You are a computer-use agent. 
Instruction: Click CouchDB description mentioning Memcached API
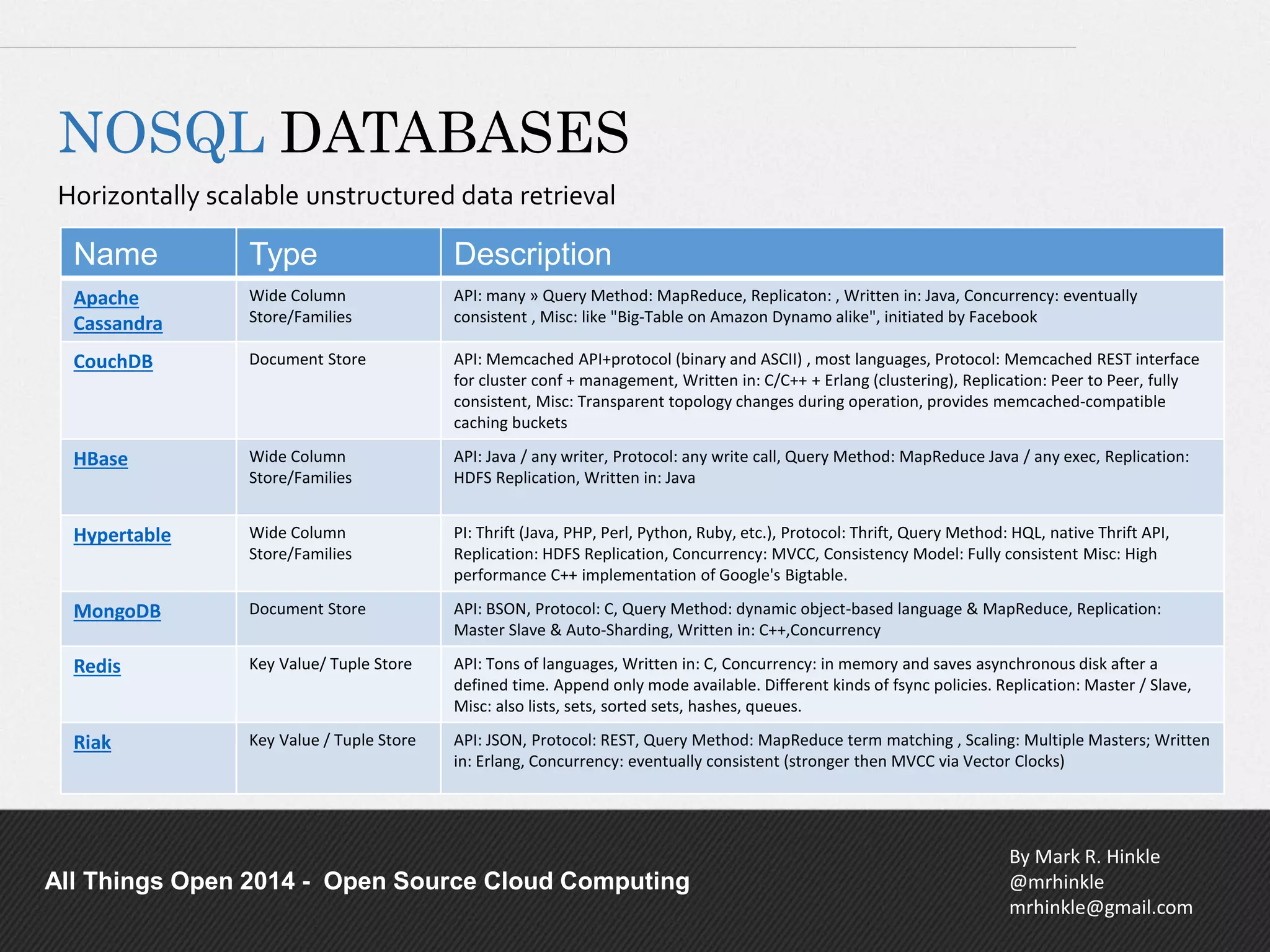tap(832, 390)
